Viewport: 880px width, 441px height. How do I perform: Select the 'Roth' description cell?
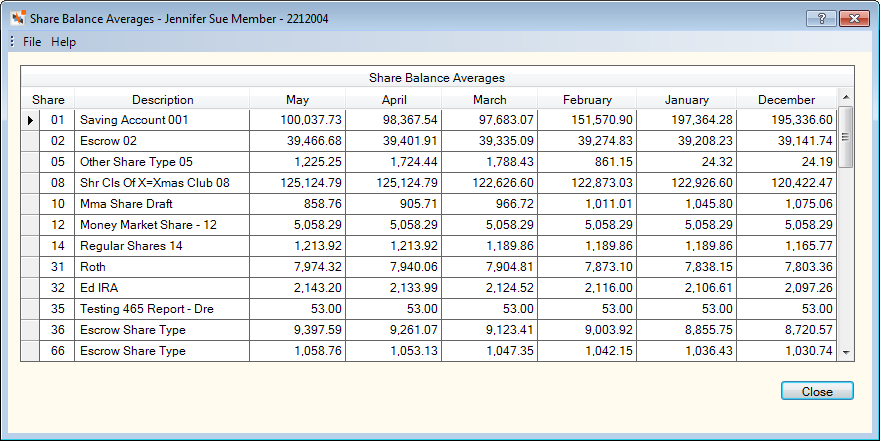(x=162, y=267)
